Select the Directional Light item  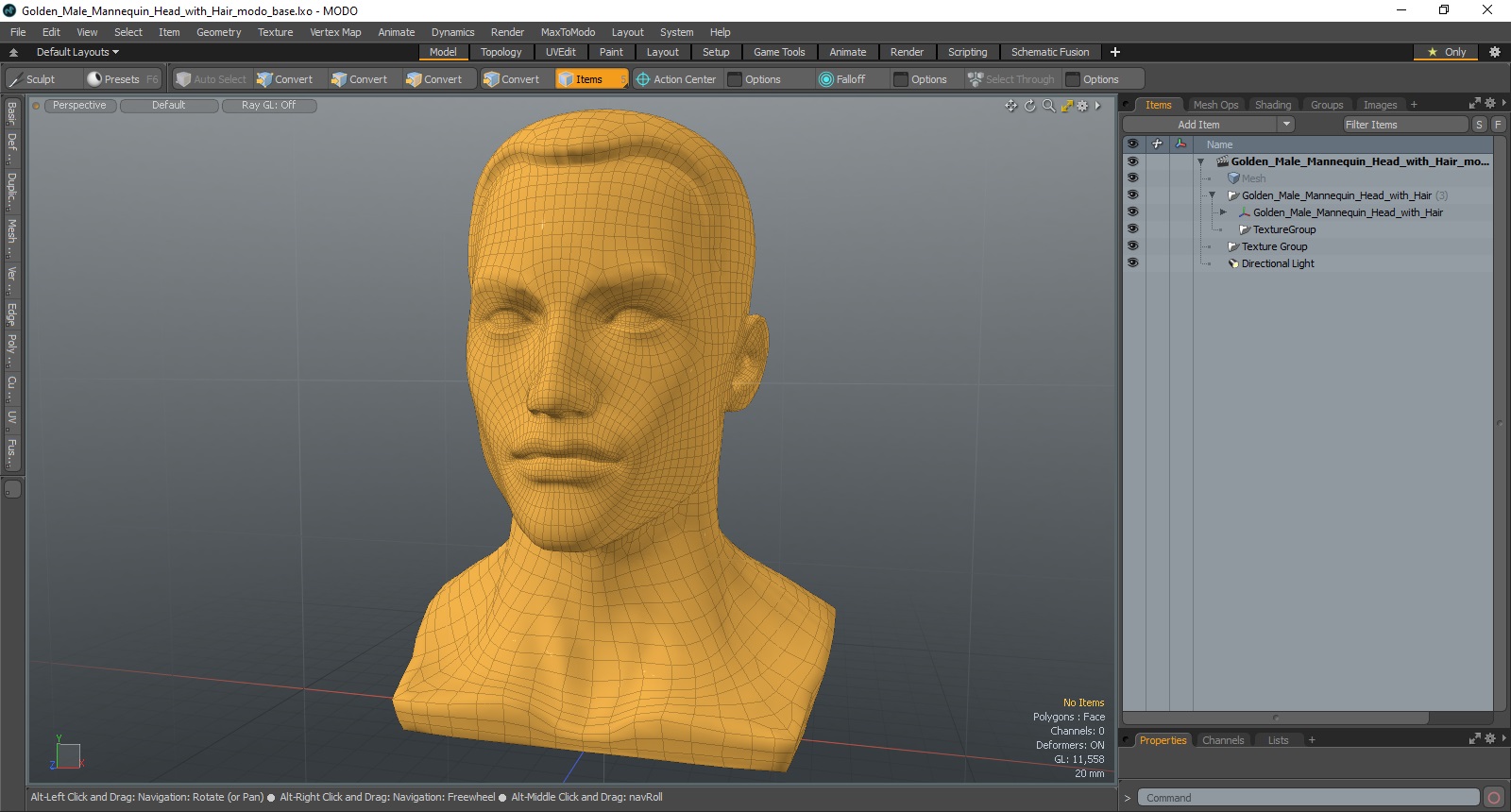coord(1277,263)
